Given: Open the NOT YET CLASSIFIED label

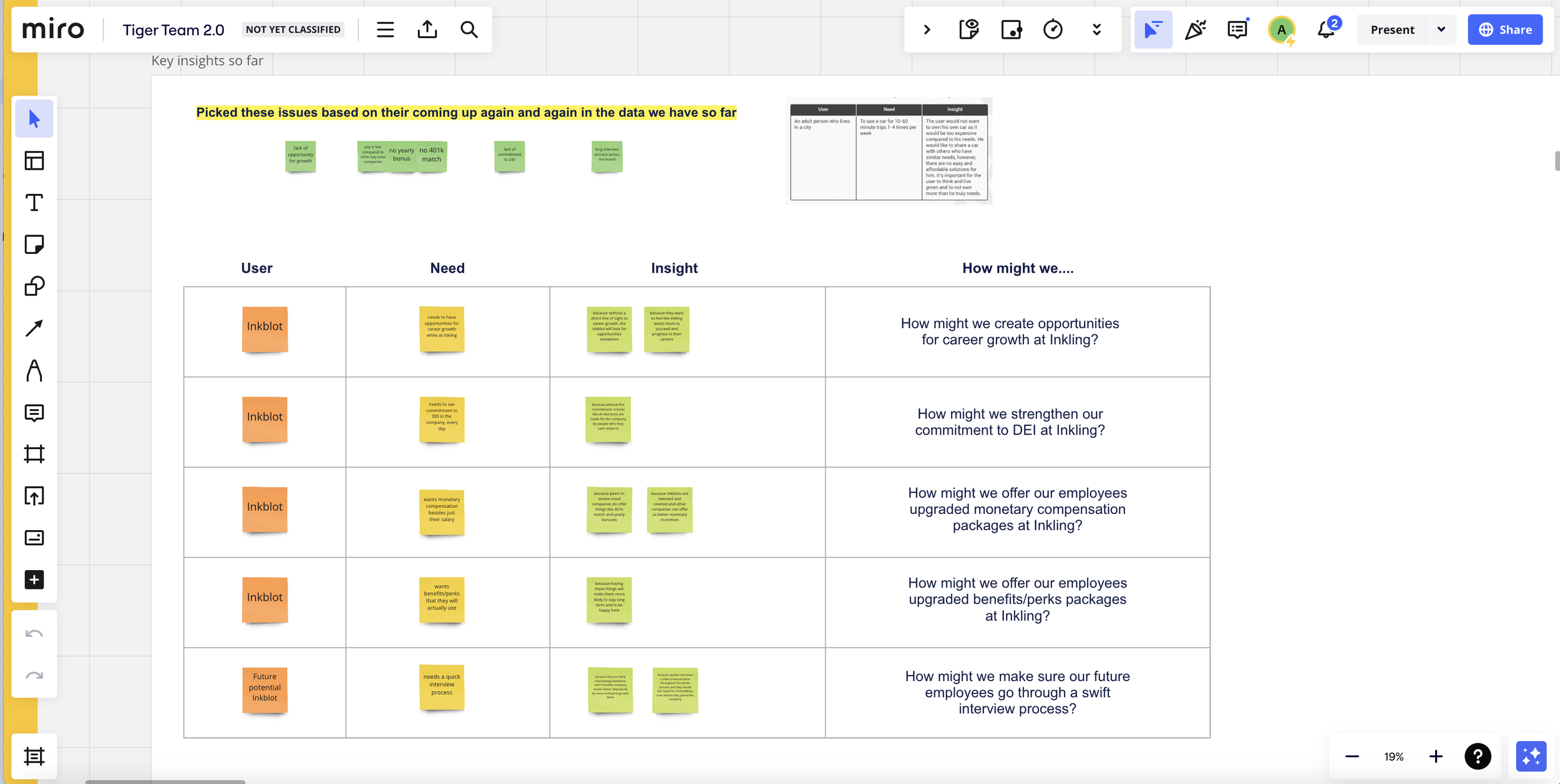Looking at the screenshot, I should (x=293, y=30).
